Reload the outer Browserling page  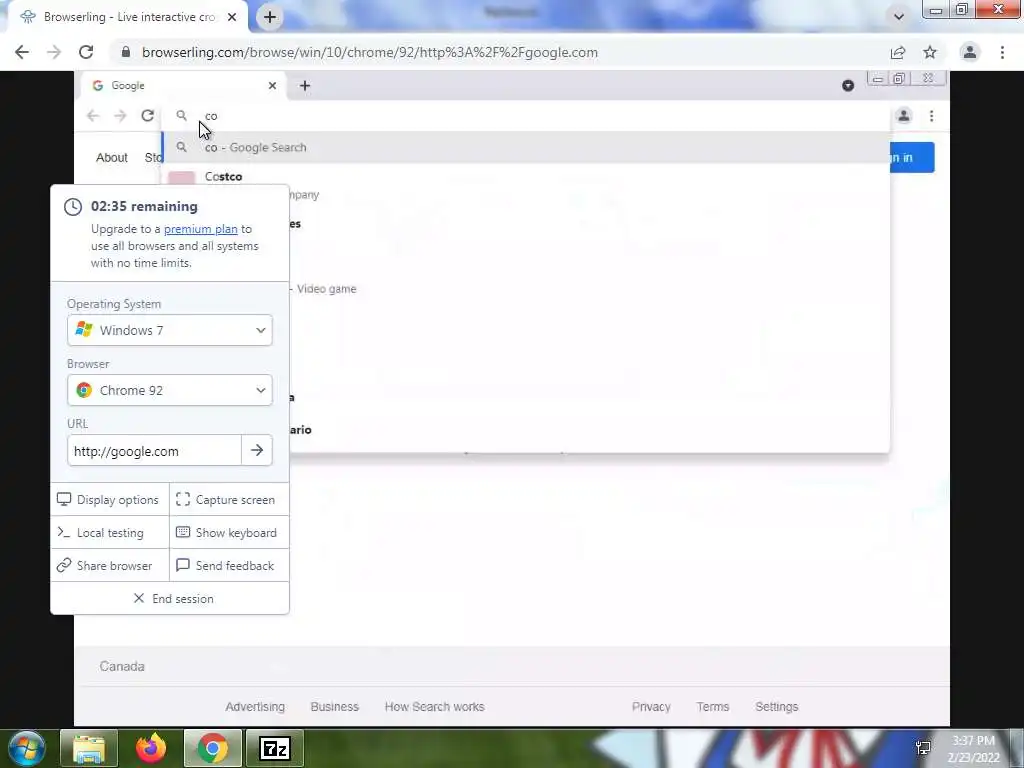tap(86, 52)
